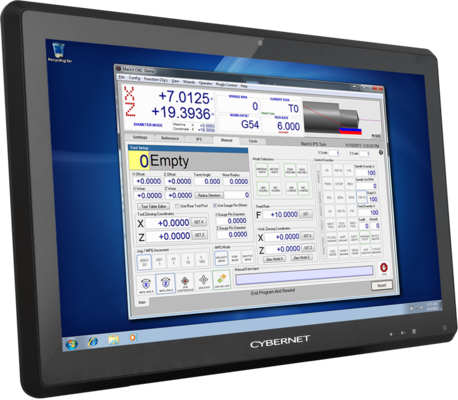
Task: Open the Operator menu
Action: pos(205,83)
